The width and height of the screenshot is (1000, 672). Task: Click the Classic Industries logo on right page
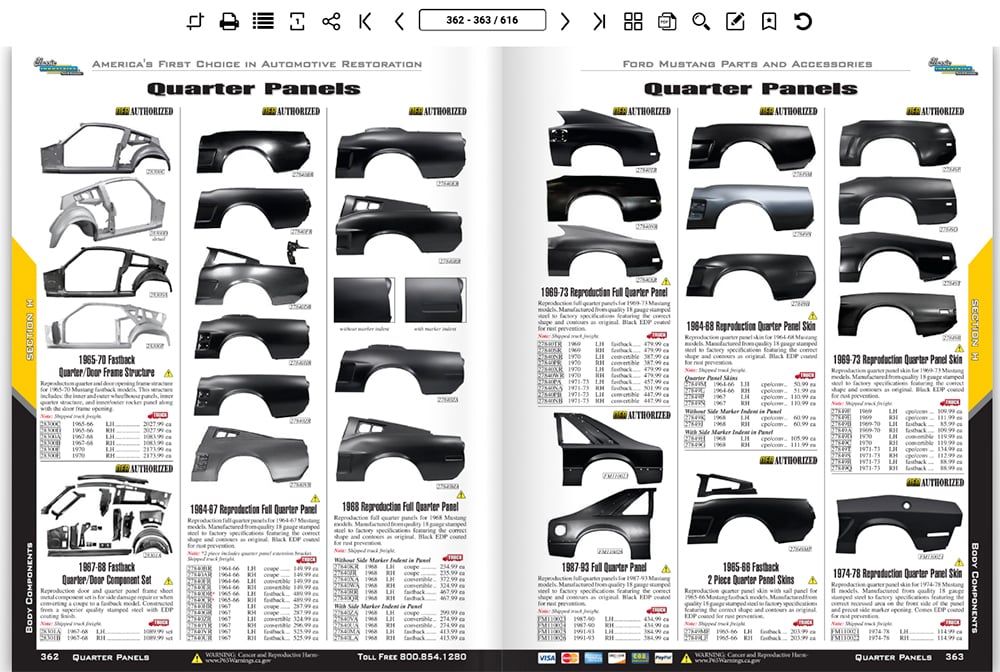point(953,66)
